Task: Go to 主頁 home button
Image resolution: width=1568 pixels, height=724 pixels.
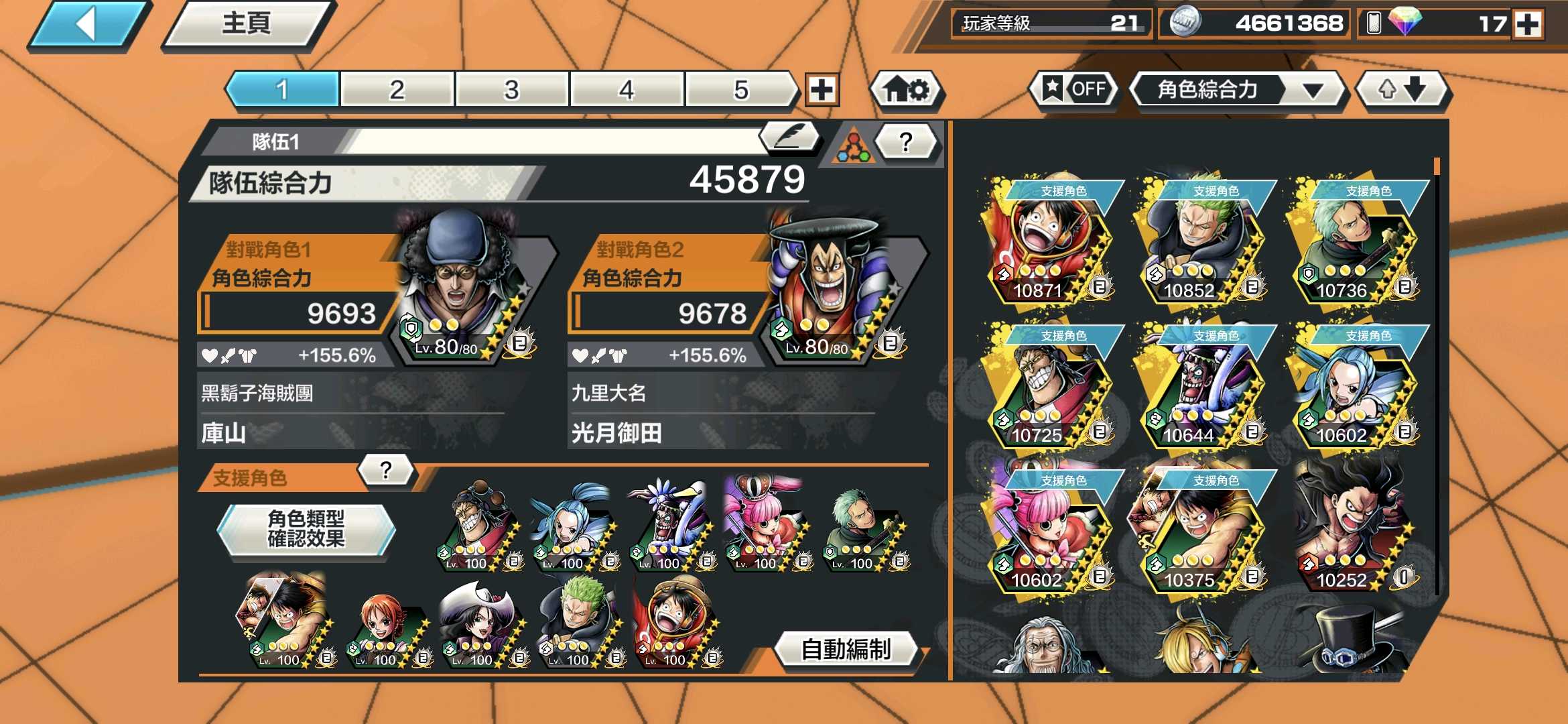Action: pyautogui.click(x=247, y=24)
